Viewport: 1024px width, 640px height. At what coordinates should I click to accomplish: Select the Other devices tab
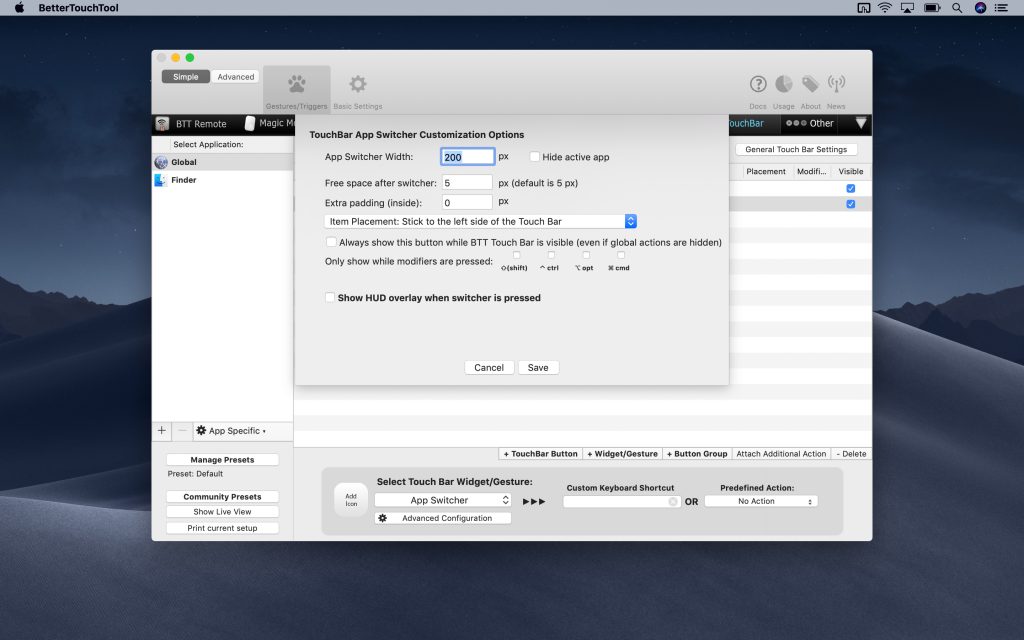tap(810, 123)
